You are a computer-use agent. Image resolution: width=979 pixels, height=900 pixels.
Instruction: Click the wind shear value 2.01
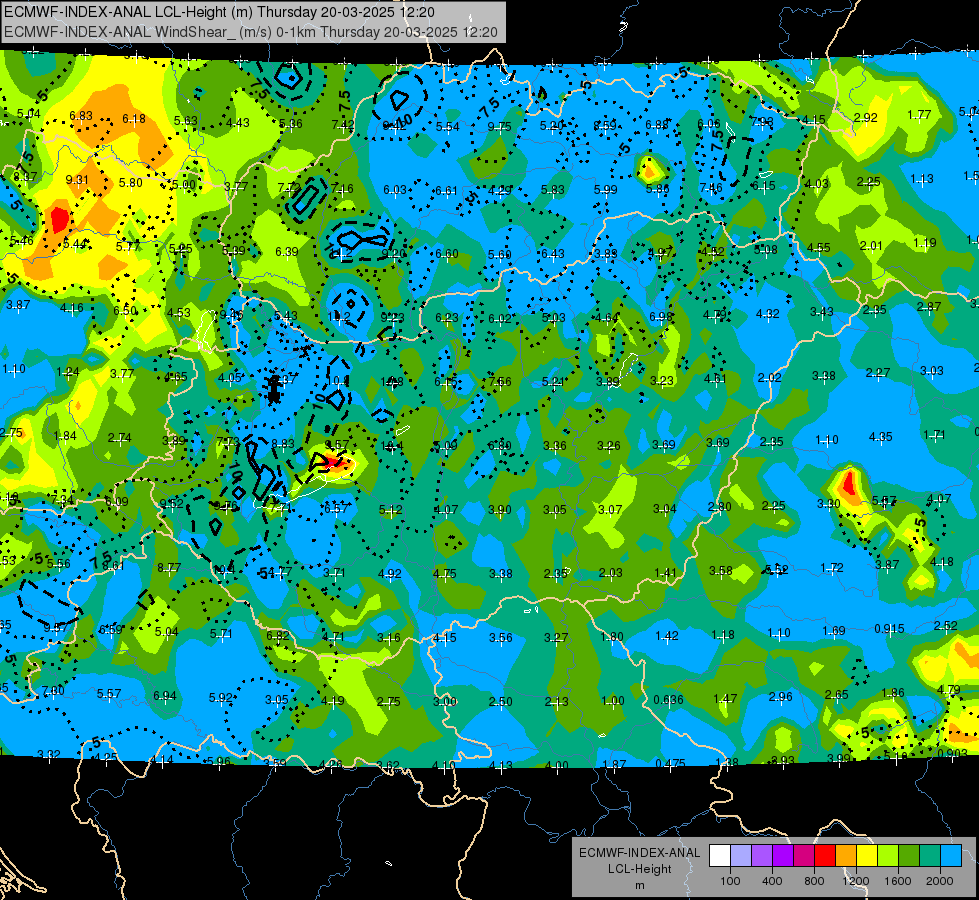pos(871,245)
